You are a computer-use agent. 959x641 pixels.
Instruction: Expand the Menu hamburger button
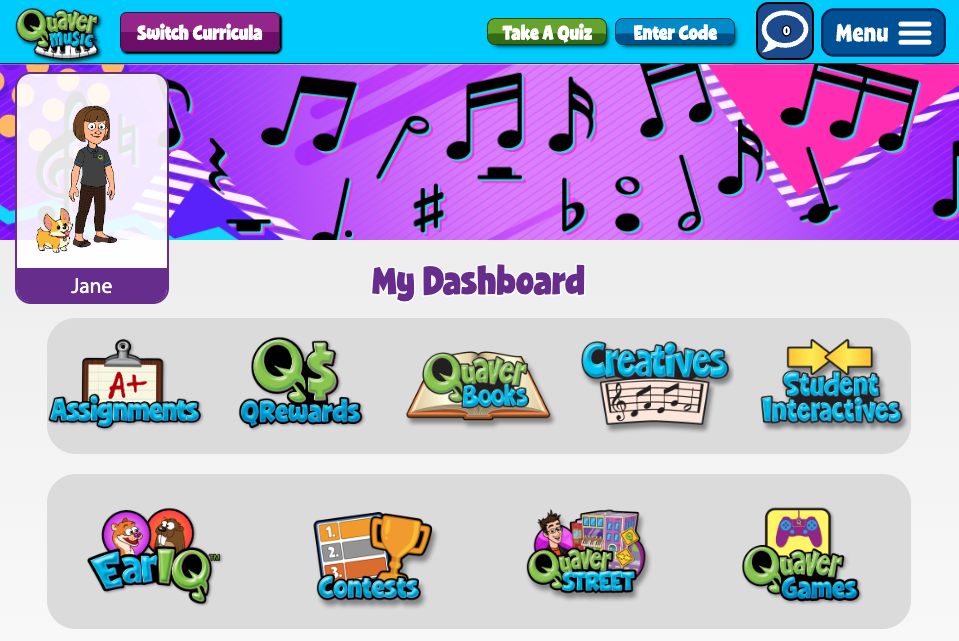tap(883, 32)
